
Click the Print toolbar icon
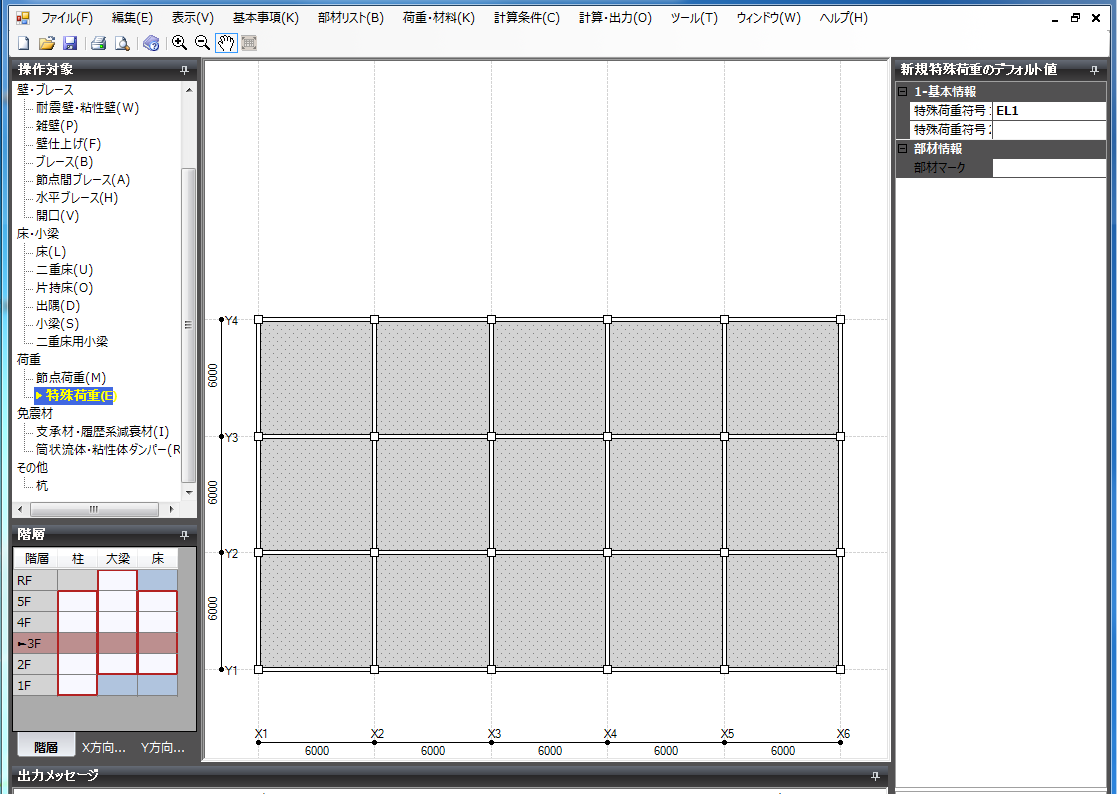point(98,43)
